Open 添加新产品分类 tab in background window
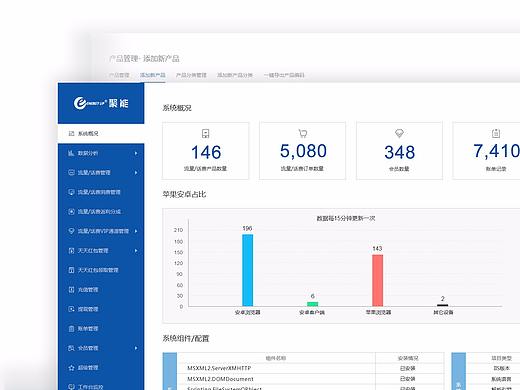Viewport: 520px width, 390px height. (235, 75)
